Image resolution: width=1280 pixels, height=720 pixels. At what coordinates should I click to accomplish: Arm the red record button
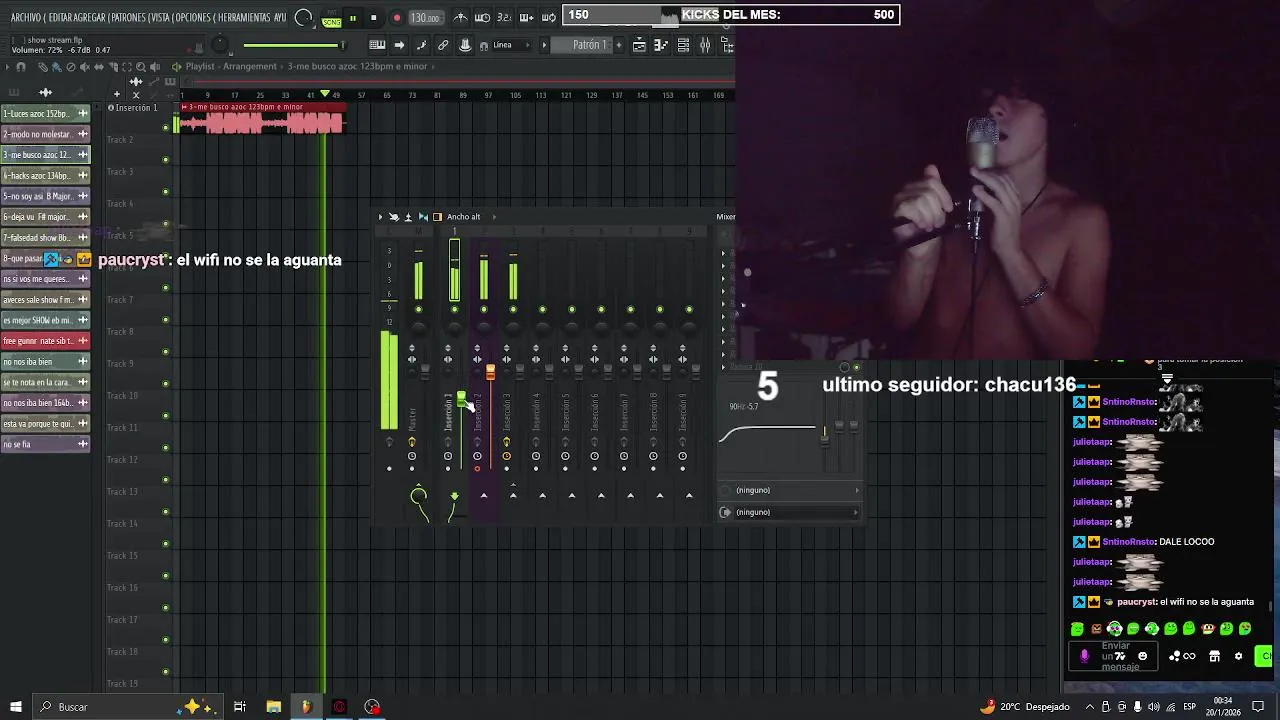[x=397, y=18]
